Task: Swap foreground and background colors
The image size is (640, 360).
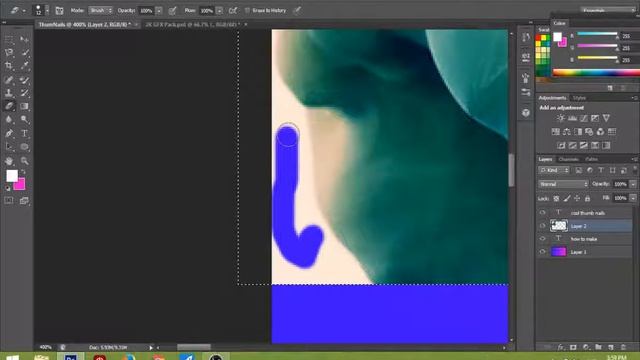Action: [x=24, y=172]
